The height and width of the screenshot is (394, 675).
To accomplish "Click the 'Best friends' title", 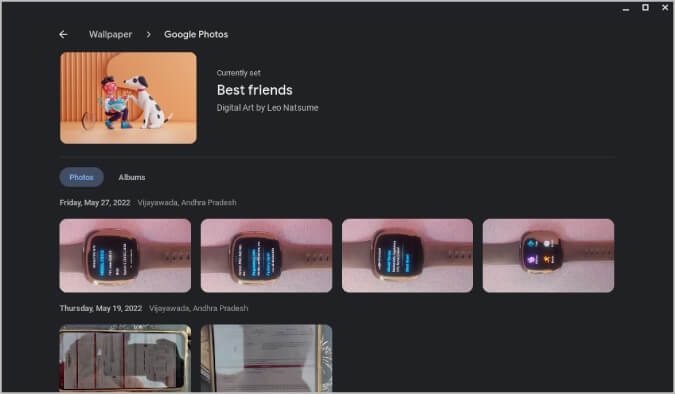I will [x=254, y=90].
